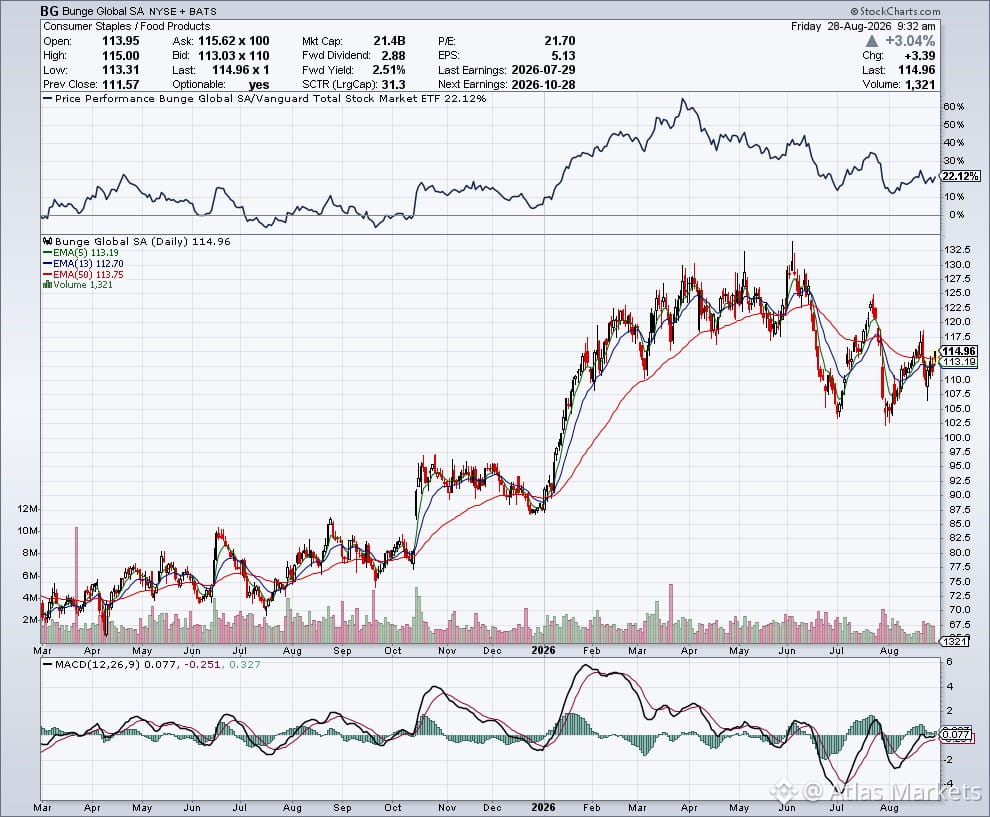Click the 1321 volume axis tag
This screenshot has width=990, height=817.
tap(955, 641)
